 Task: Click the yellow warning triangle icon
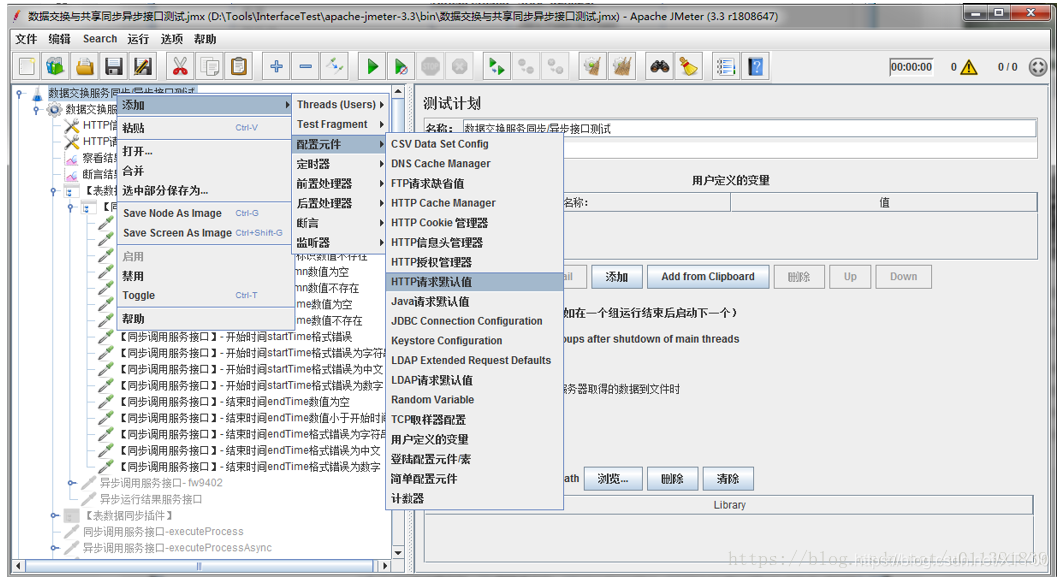pyautogui.click(x=969, y=67)
